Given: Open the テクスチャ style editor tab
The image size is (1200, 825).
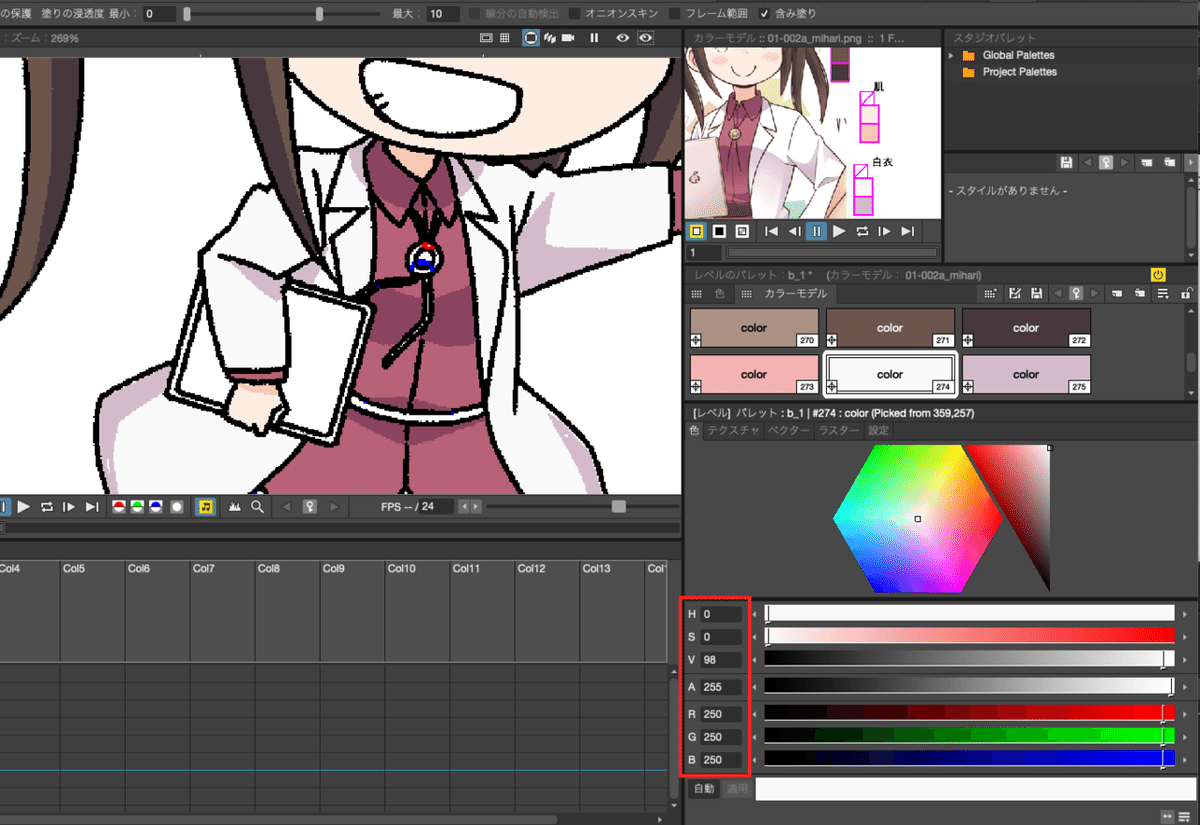Looking at the screenshot, I should pos(734,431).
